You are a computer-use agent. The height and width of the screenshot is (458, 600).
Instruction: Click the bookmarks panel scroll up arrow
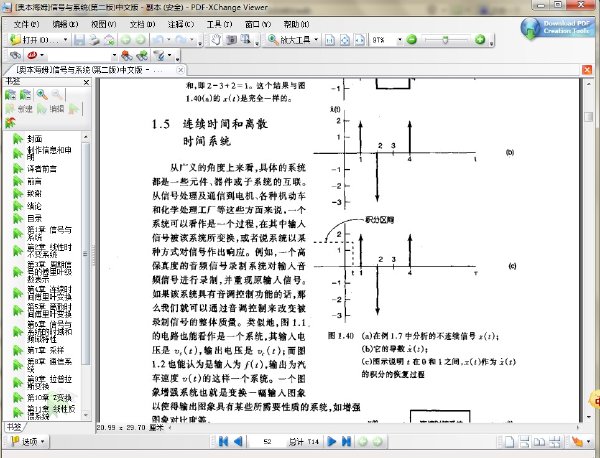[x=86, y=137]
